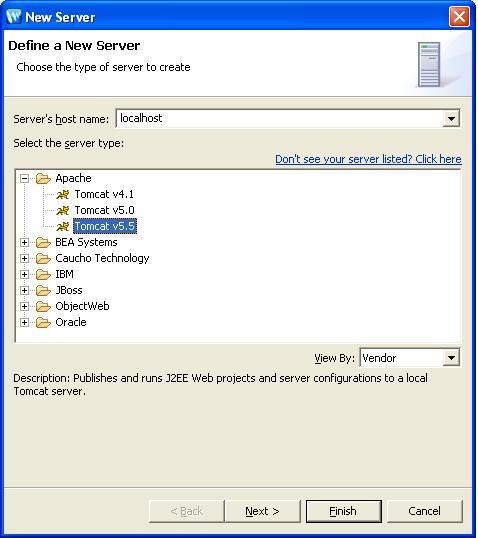Select the Apache label

[x=73, y=178]
